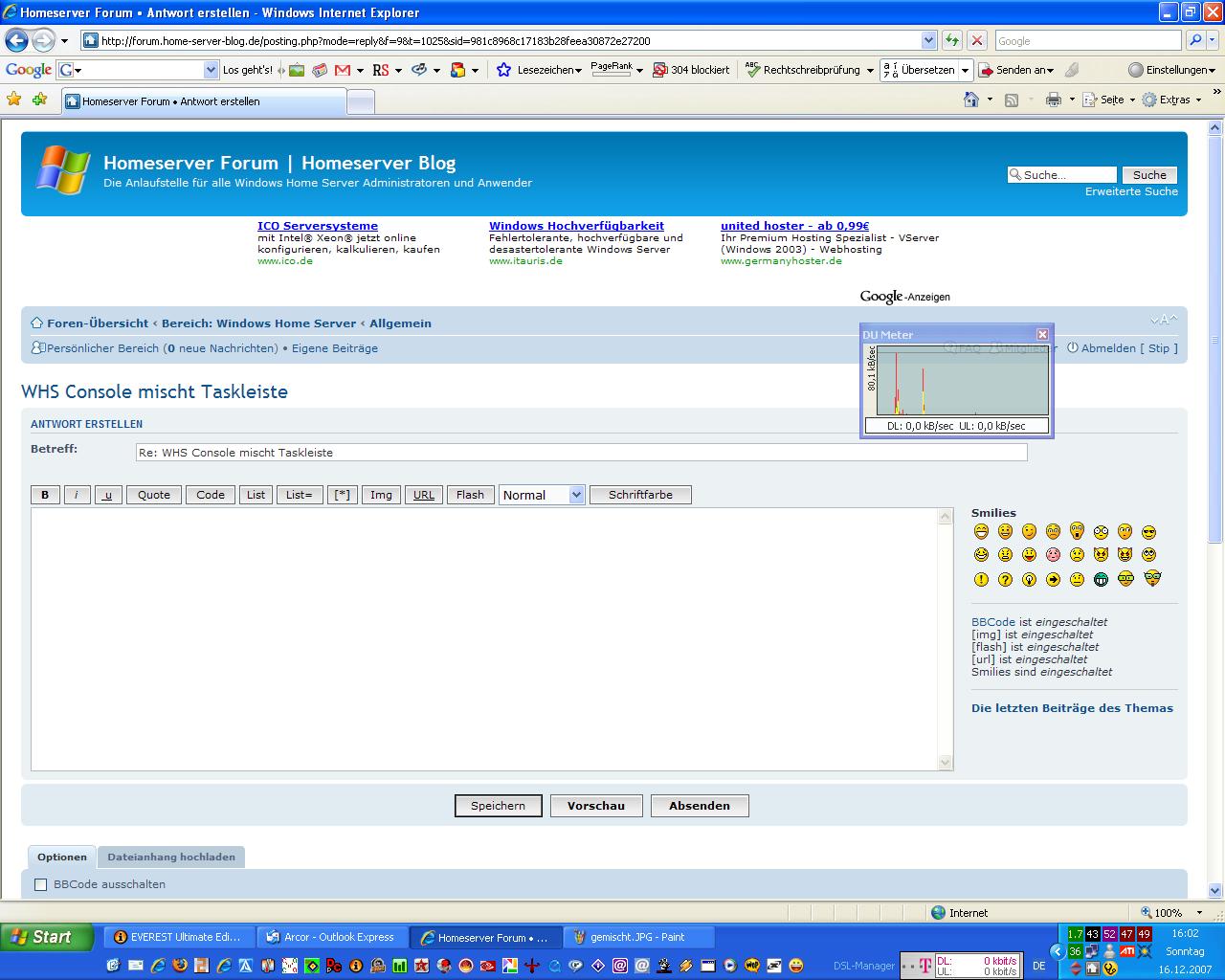Expand the Extras menu
The image size is (1225, 980).
click(x=1172, y=100)
